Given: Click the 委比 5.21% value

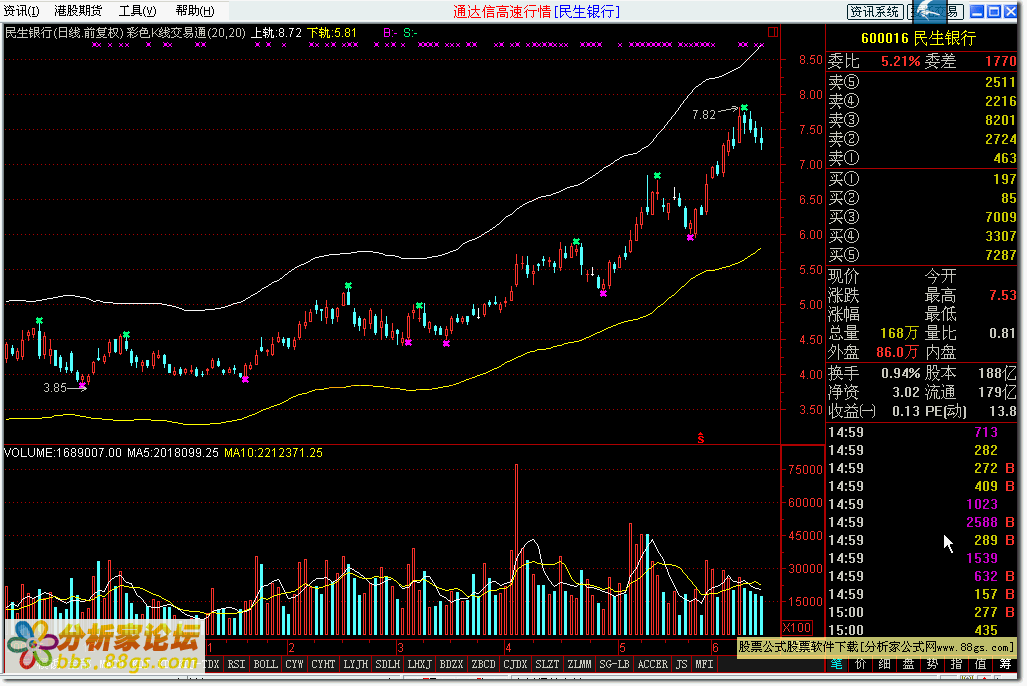Looking at the screenshot, I should pyautogui.click(x=901, y=62).
